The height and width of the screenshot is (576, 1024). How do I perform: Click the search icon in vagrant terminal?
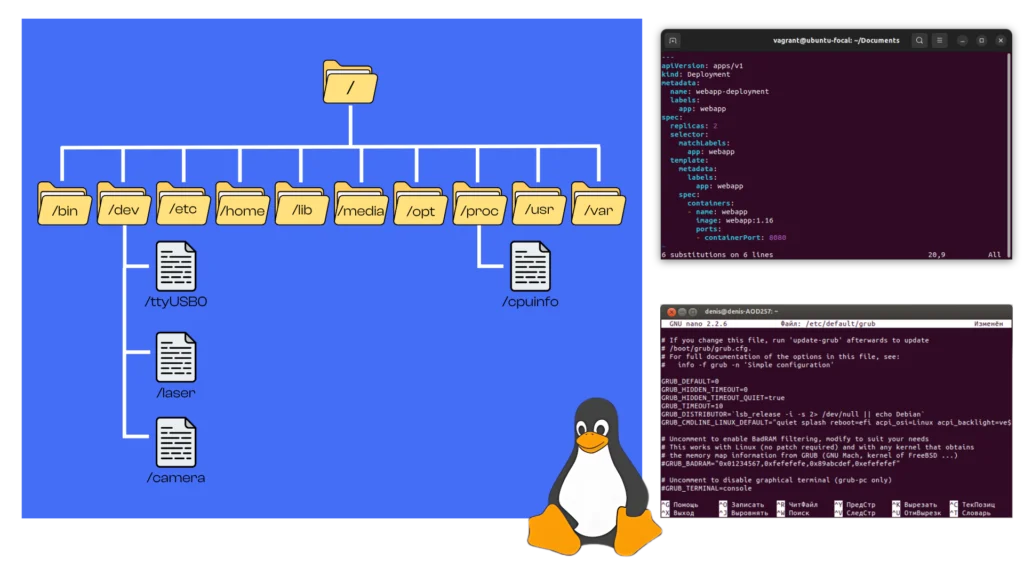[918, 40]
